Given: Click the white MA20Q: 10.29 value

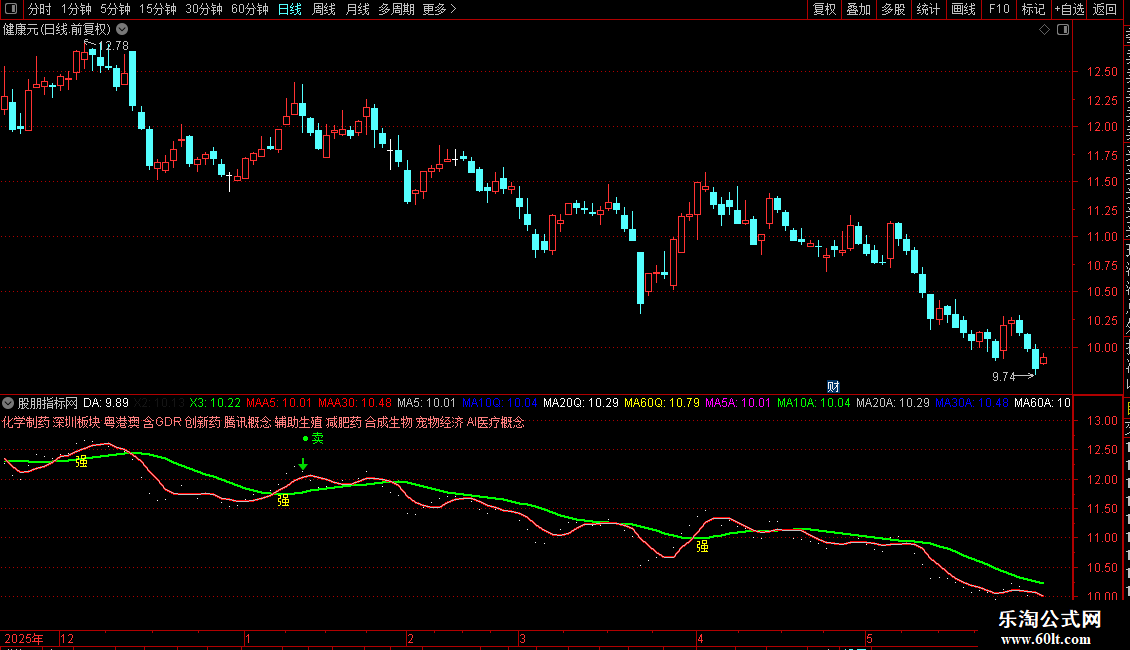Looking at the screenshot, I should [581, 403].
